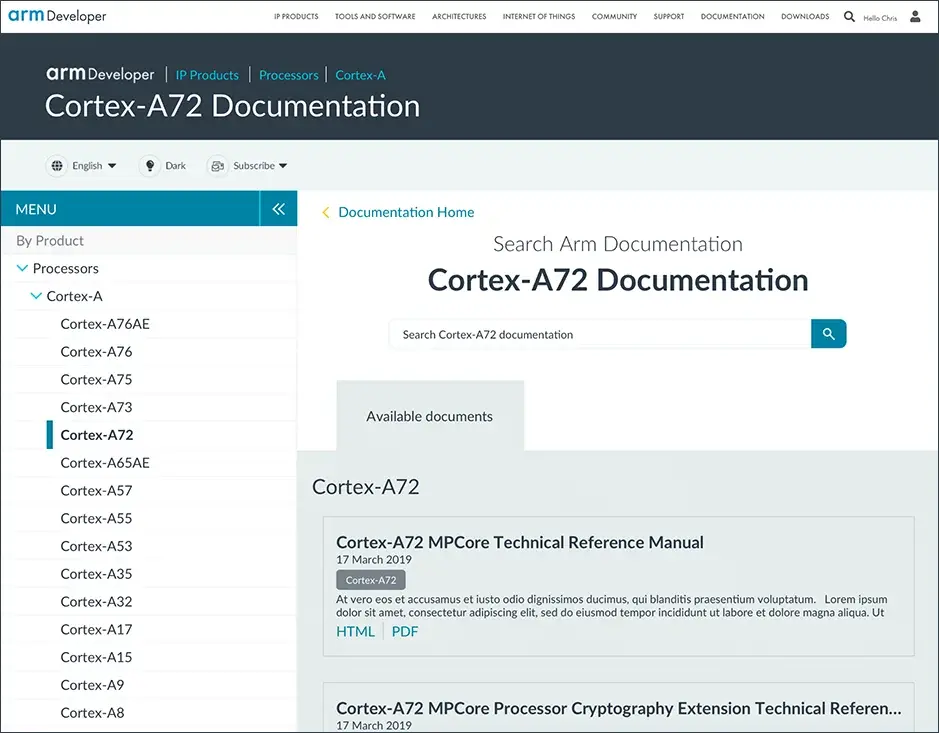Collapse the menu with double-chevron icon
The image size is (939, 733).
(x=278, y=209)
